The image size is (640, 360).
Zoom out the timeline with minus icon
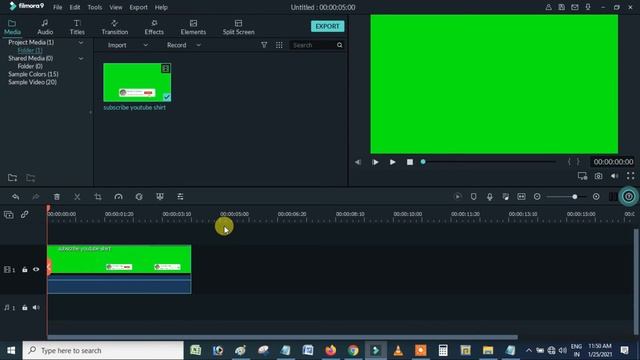(x=537, y=197)
